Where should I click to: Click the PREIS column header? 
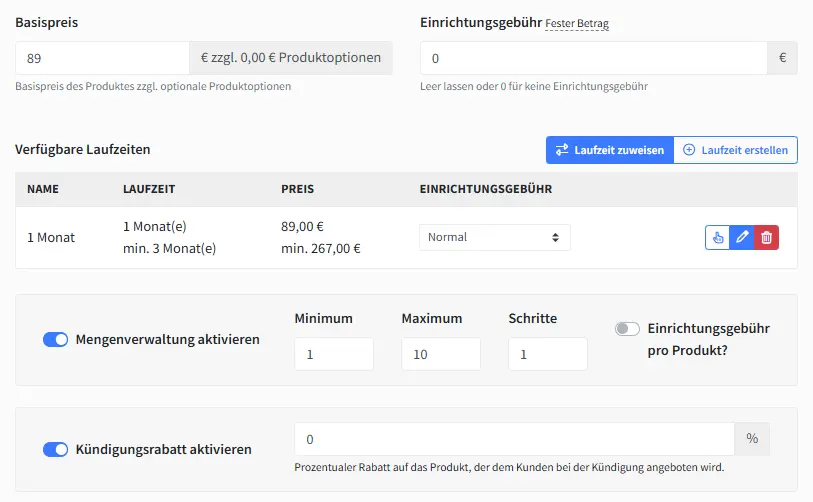pos(298,189)
